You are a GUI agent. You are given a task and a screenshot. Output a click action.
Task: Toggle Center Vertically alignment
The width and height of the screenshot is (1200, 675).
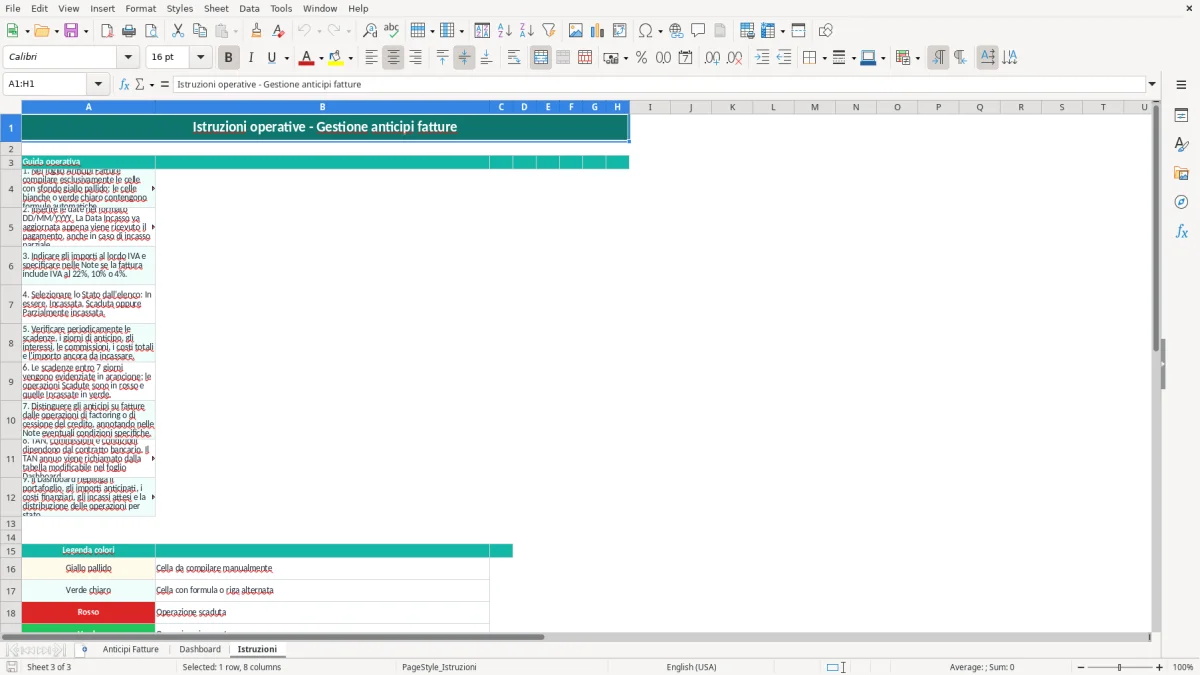tap(464, 58)
